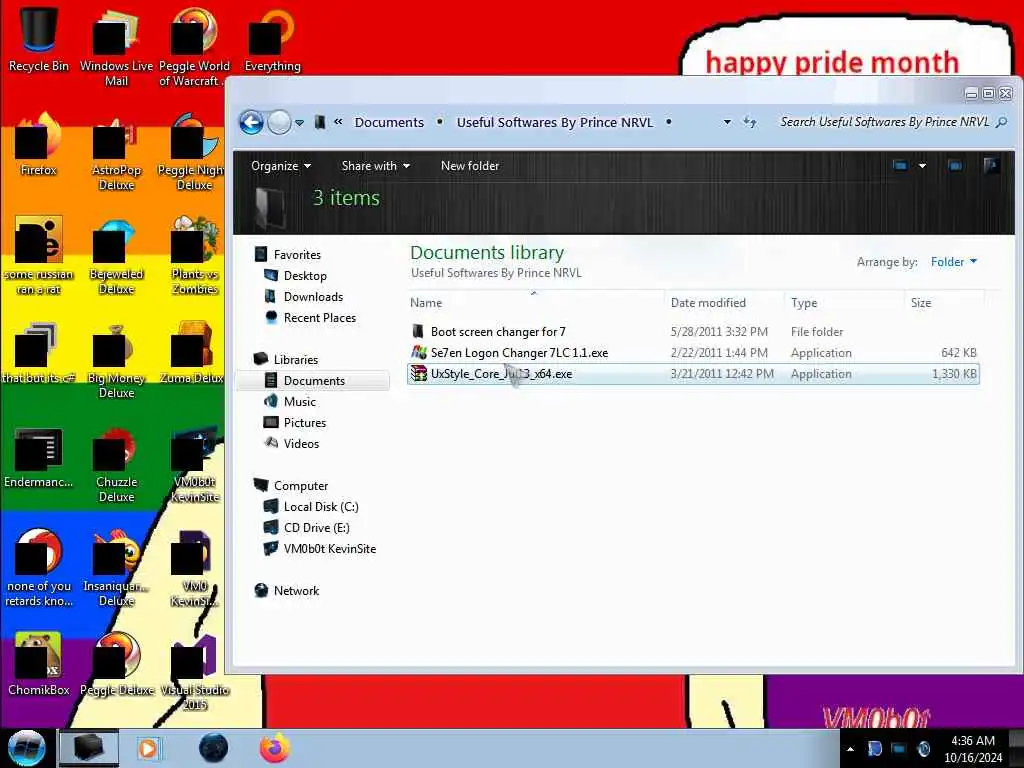The height and width of the screenshot is (768, 1024).
Task: Click the Boot screen changer folder icon
Action: (x=418, y=332)
